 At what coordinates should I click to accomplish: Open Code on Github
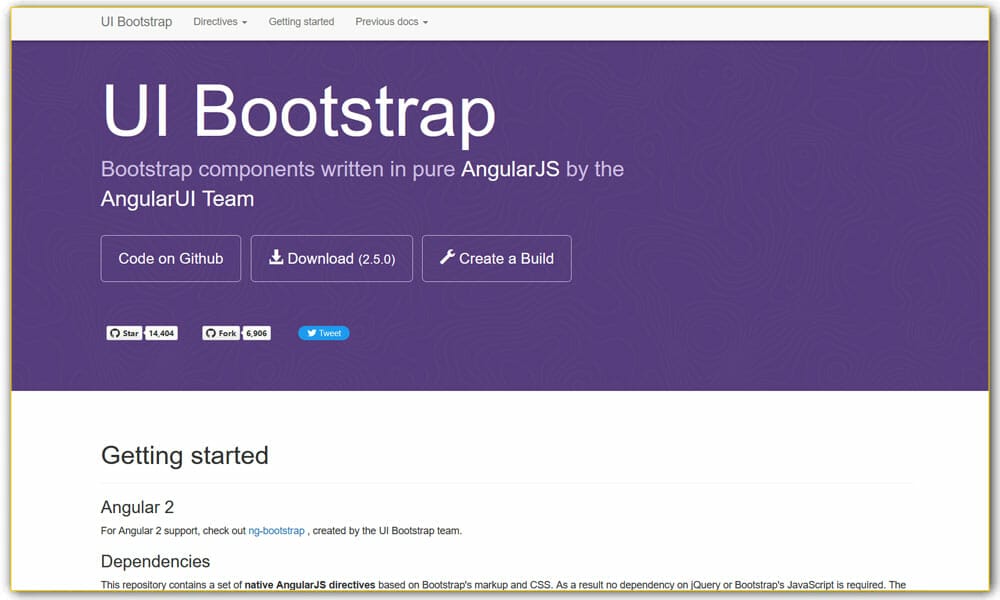tap(170, 257)
